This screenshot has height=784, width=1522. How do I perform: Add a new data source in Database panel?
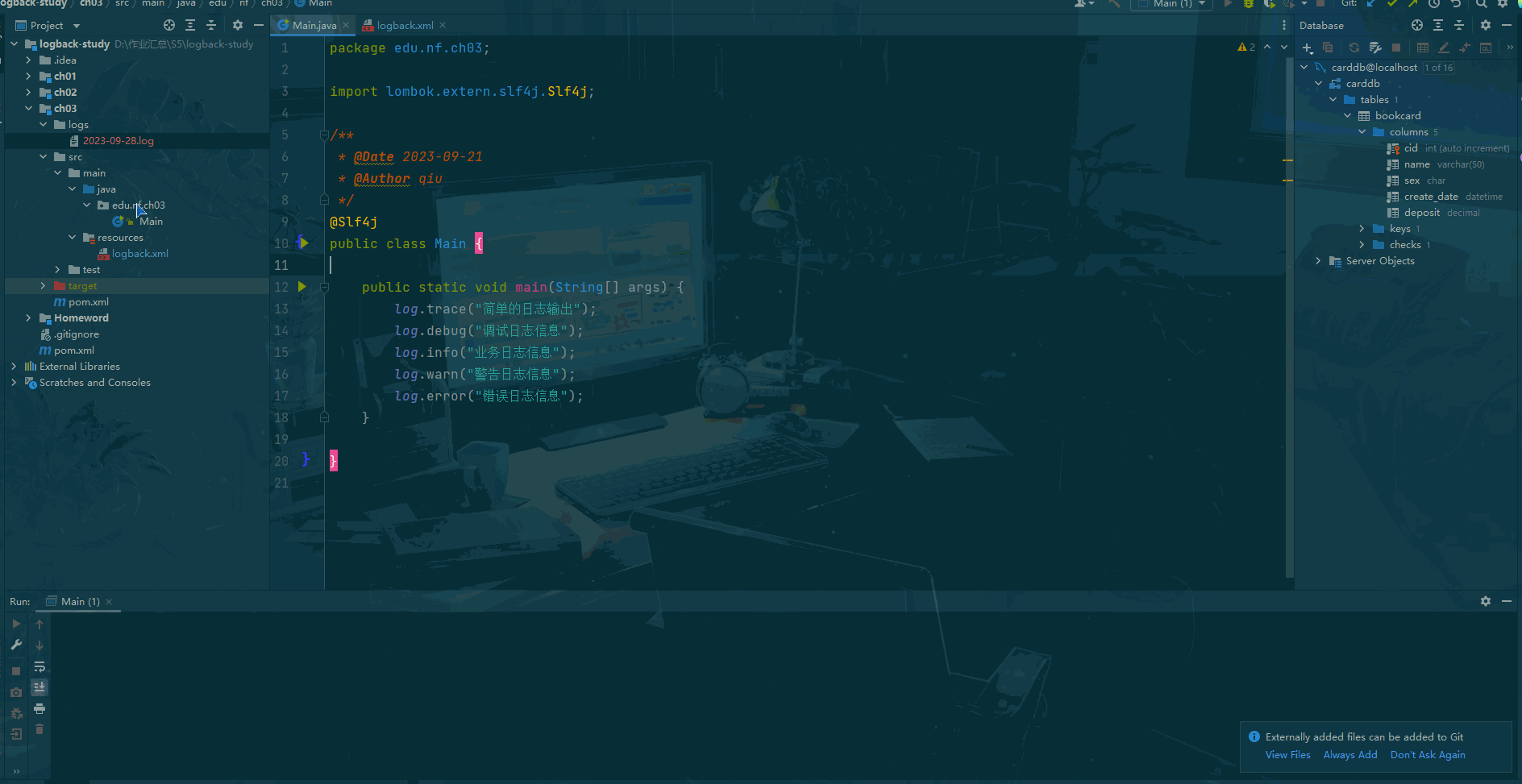point(1308,48)
